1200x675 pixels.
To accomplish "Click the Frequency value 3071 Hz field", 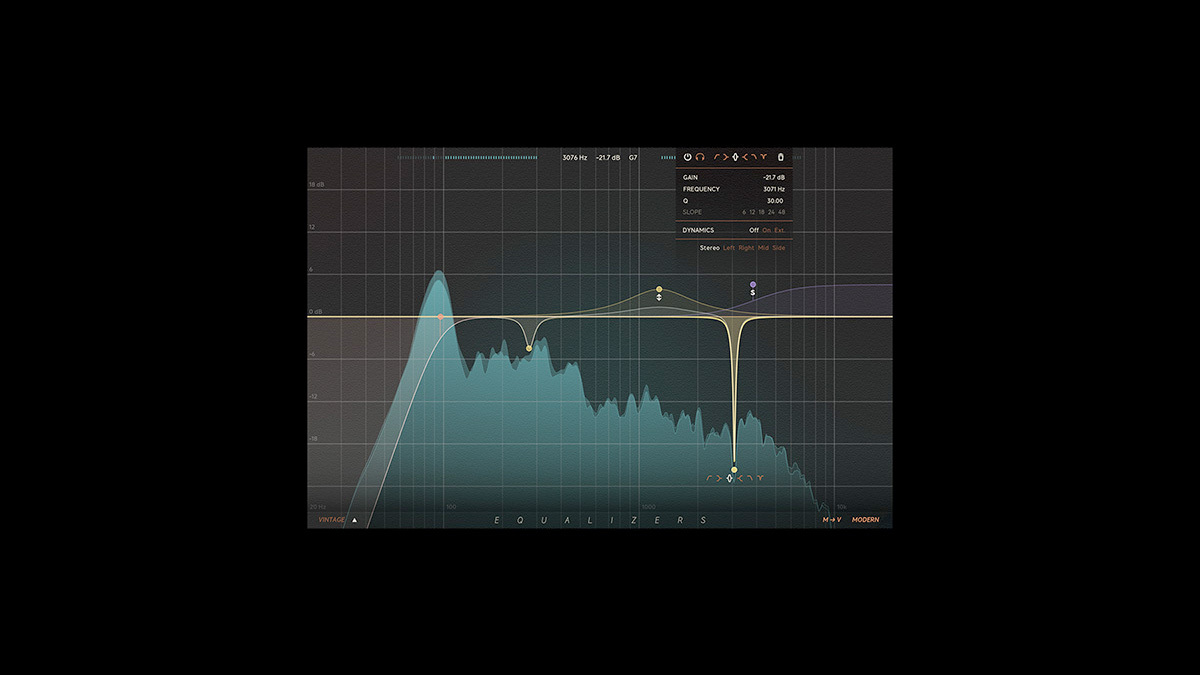I will pos(773,189).
